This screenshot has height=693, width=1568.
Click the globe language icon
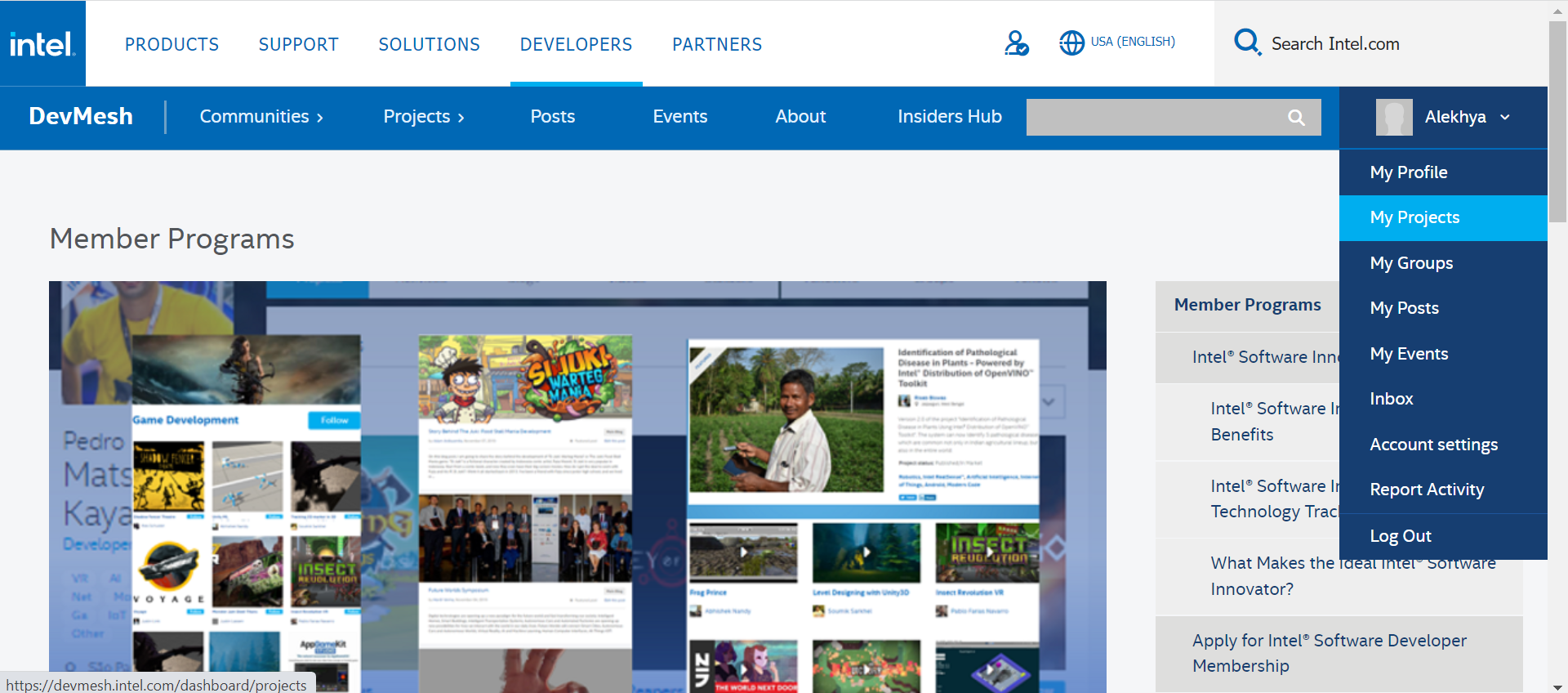pyautogui.click(x=1071, y=42)
